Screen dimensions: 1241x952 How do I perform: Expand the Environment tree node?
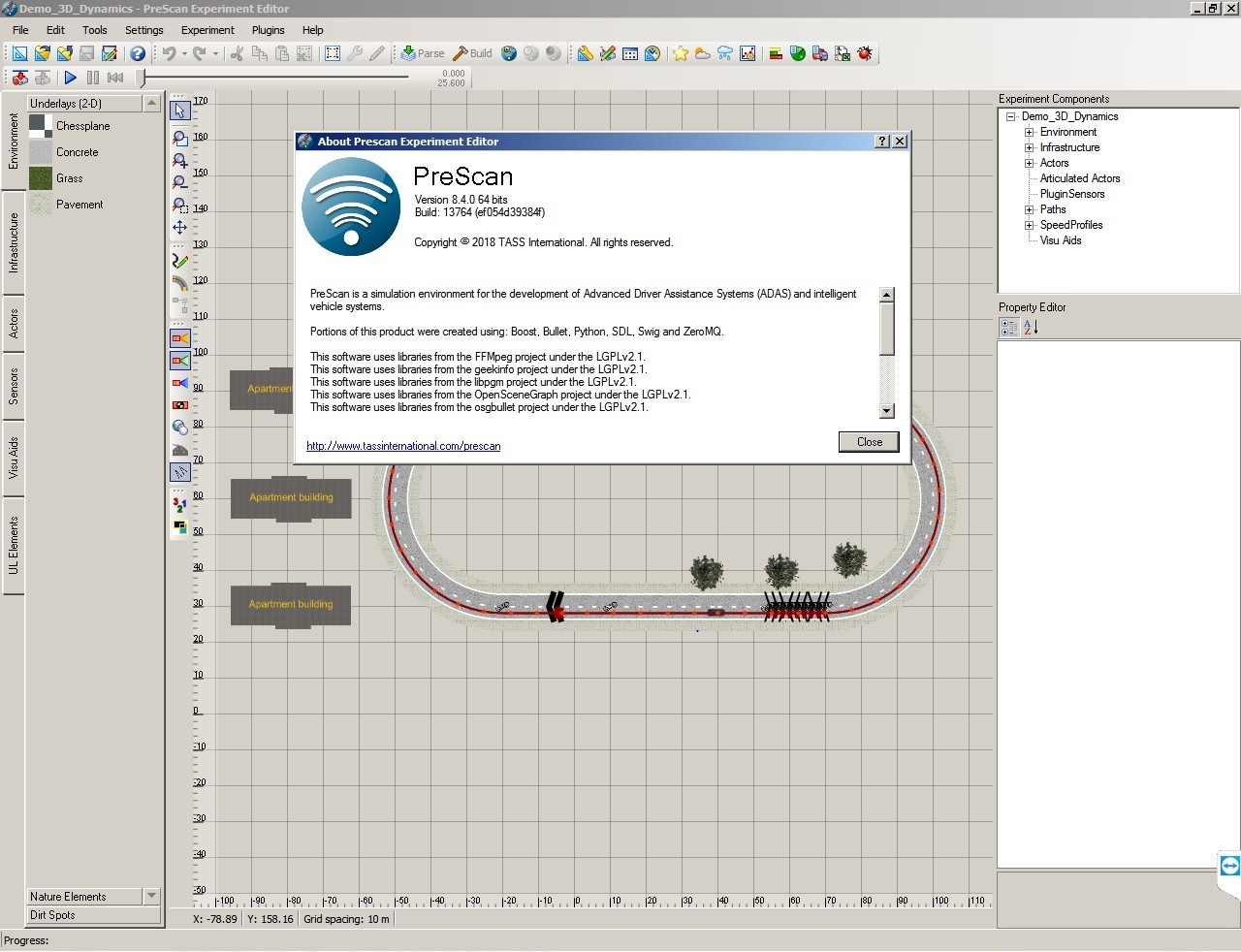[1030, 132]
